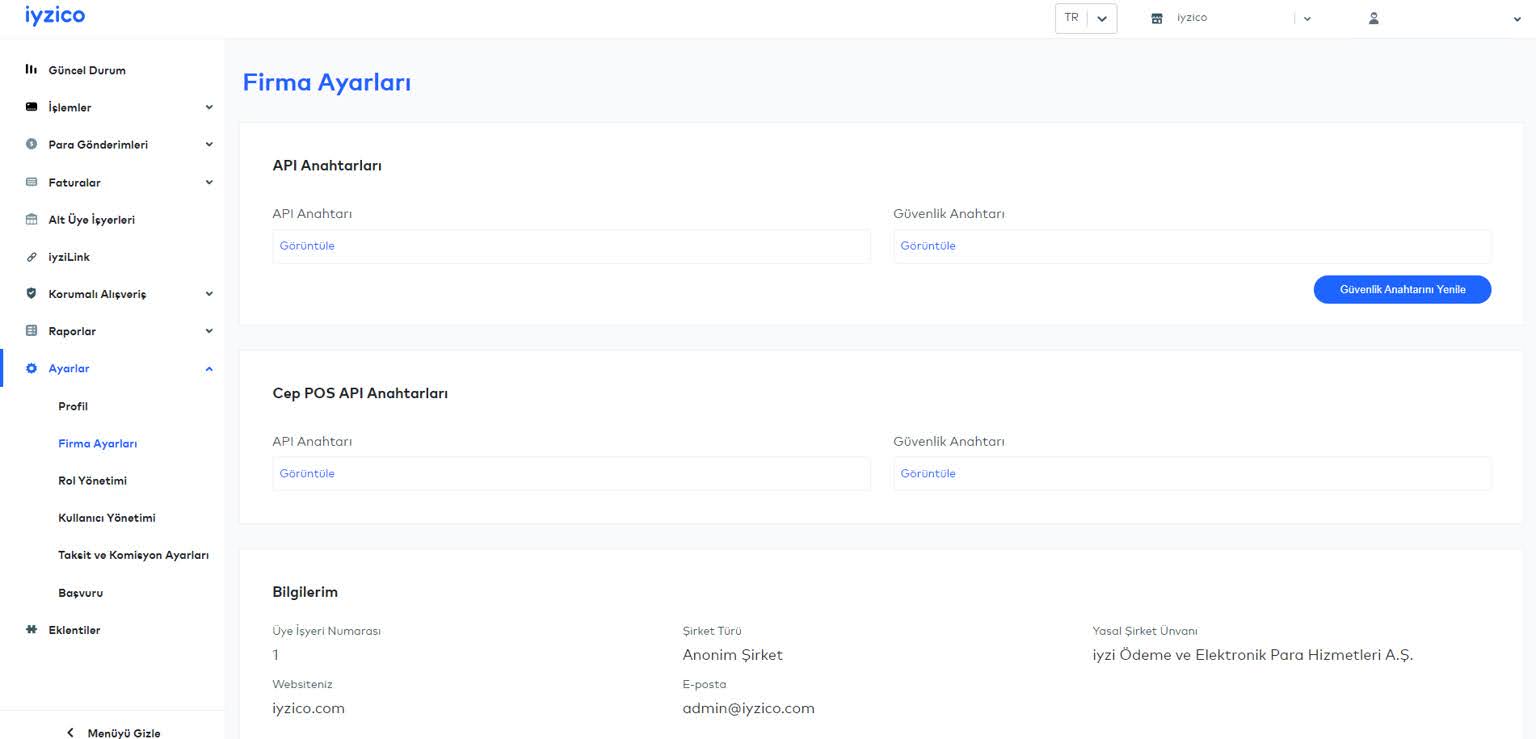Expand the Korumalı Alışveriş submenu chevron

(209, 294)
